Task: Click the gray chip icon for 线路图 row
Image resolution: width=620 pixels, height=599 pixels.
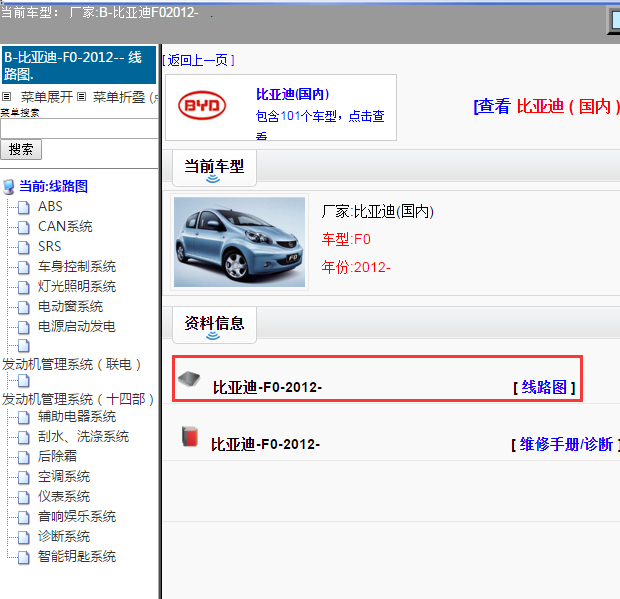Action: pos(189,379)
